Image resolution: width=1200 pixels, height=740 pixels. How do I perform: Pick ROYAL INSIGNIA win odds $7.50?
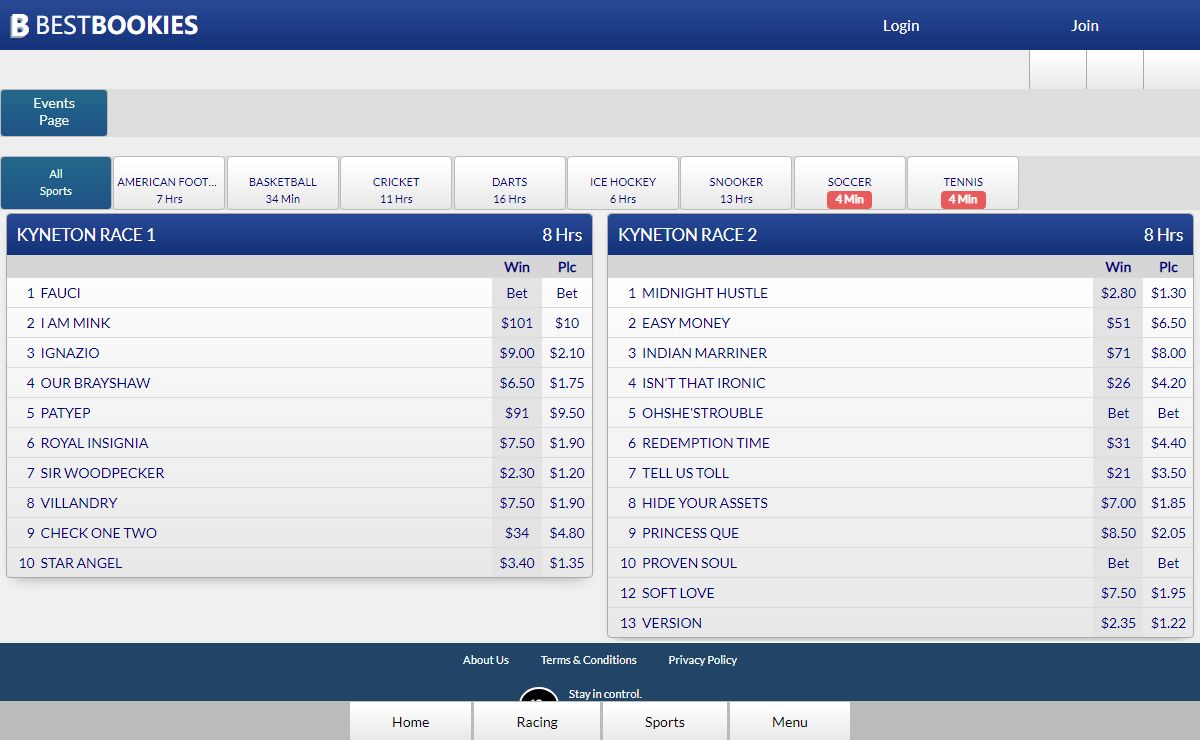tap(517, 443)
